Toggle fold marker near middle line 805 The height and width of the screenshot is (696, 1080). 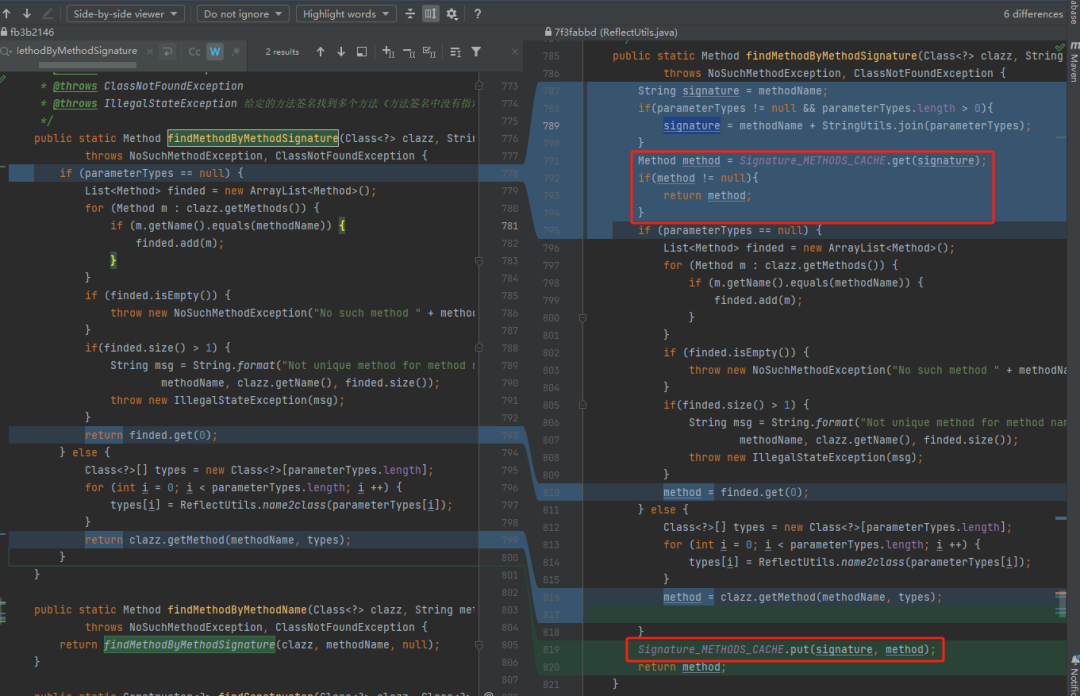[479, 644]
